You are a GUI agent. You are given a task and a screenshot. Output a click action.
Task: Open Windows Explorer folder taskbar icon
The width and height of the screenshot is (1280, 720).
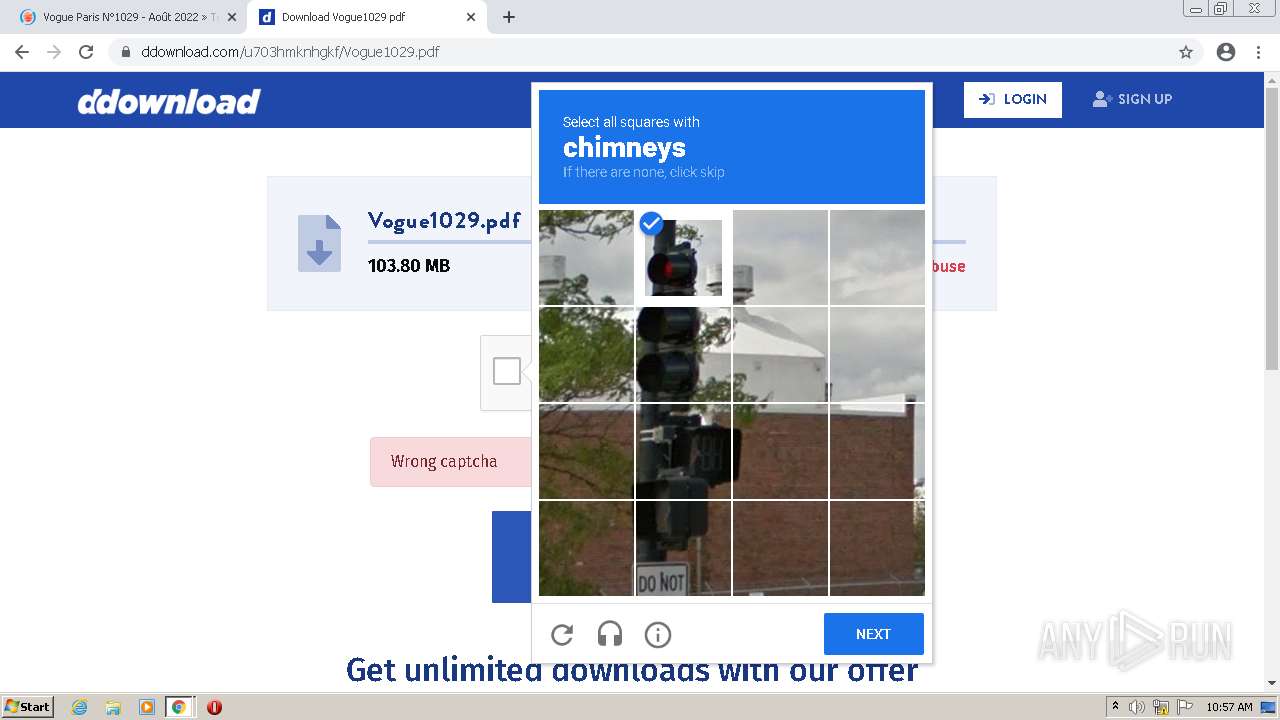(x=113, y=707)
